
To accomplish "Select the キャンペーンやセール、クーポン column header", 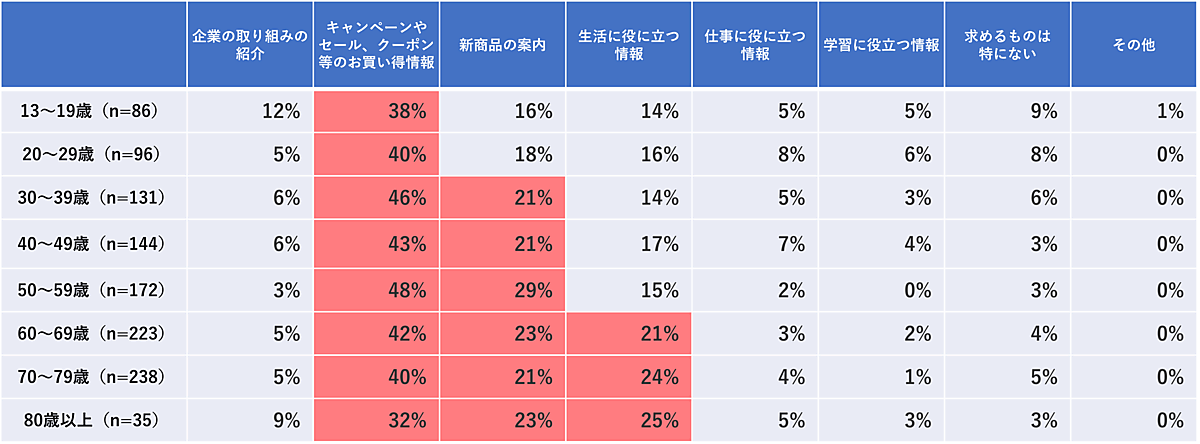I will coord(376,46).
